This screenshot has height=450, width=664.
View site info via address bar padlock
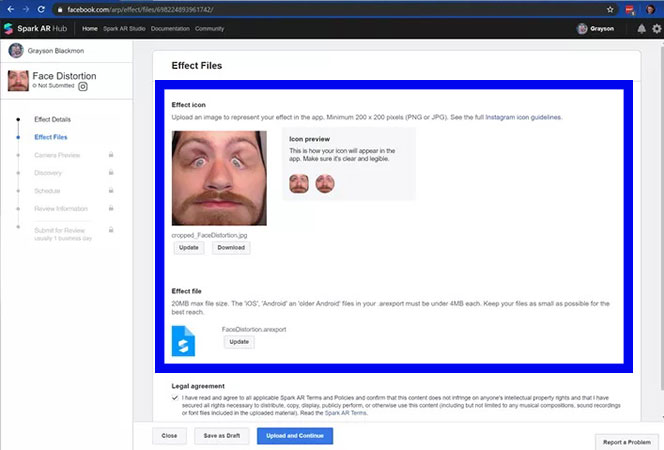[60, 9]
